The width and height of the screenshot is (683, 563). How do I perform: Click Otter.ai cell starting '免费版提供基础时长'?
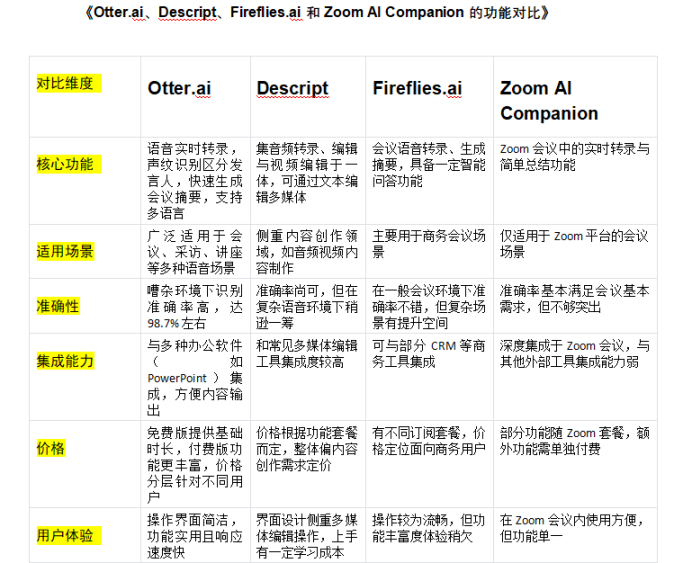pyautogui.click(x=195, y=465)
